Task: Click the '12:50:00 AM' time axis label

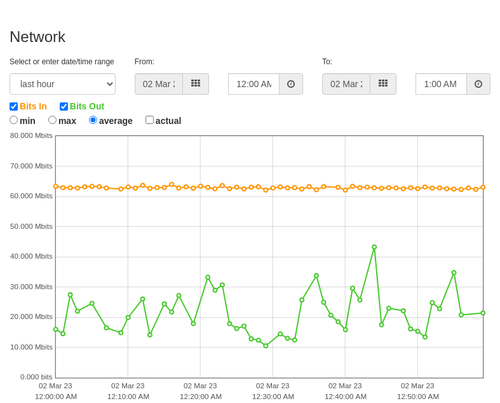Action: pyautogui.click(x=418, y=397)
